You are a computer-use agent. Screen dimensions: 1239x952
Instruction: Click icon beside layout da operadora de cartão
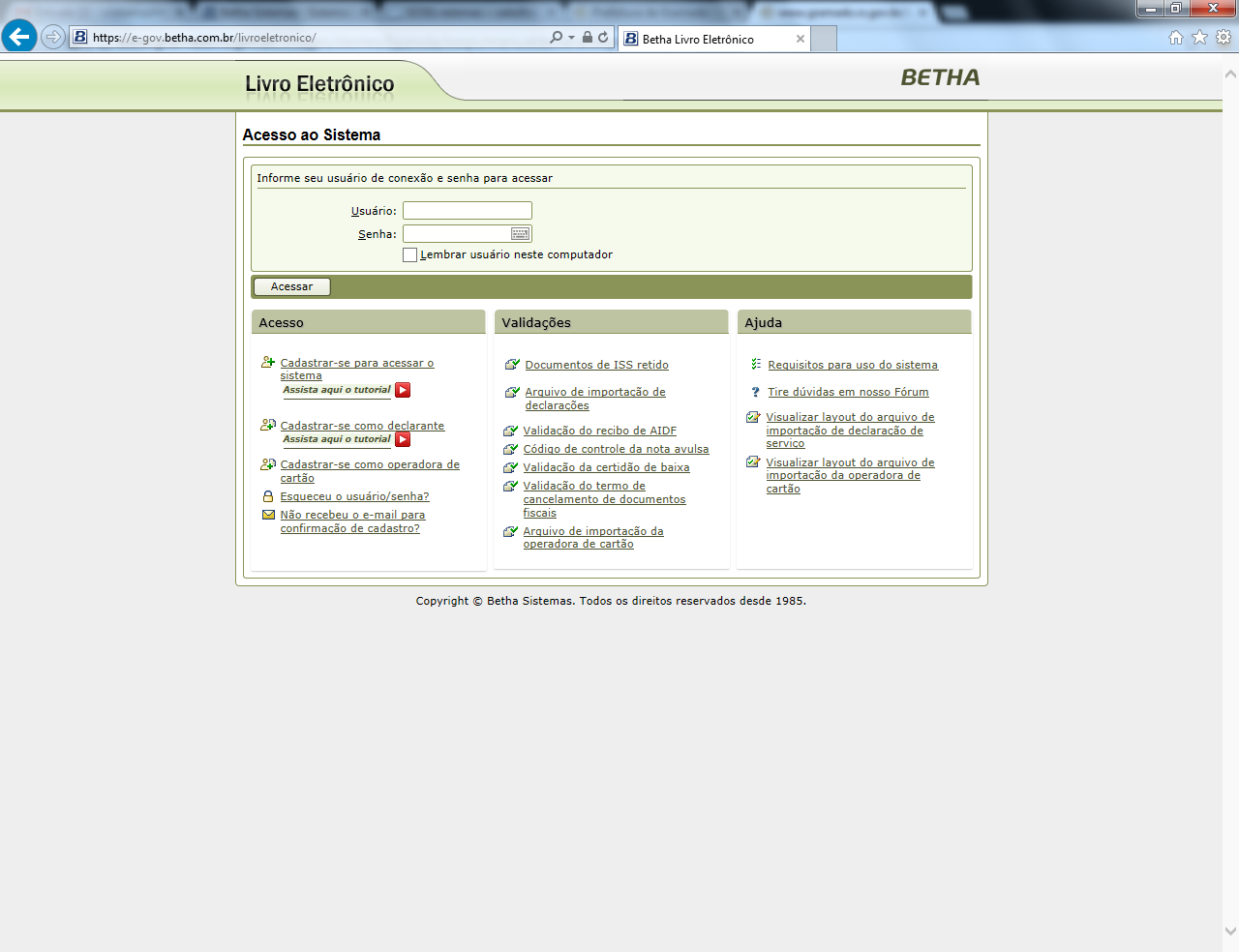753,461
